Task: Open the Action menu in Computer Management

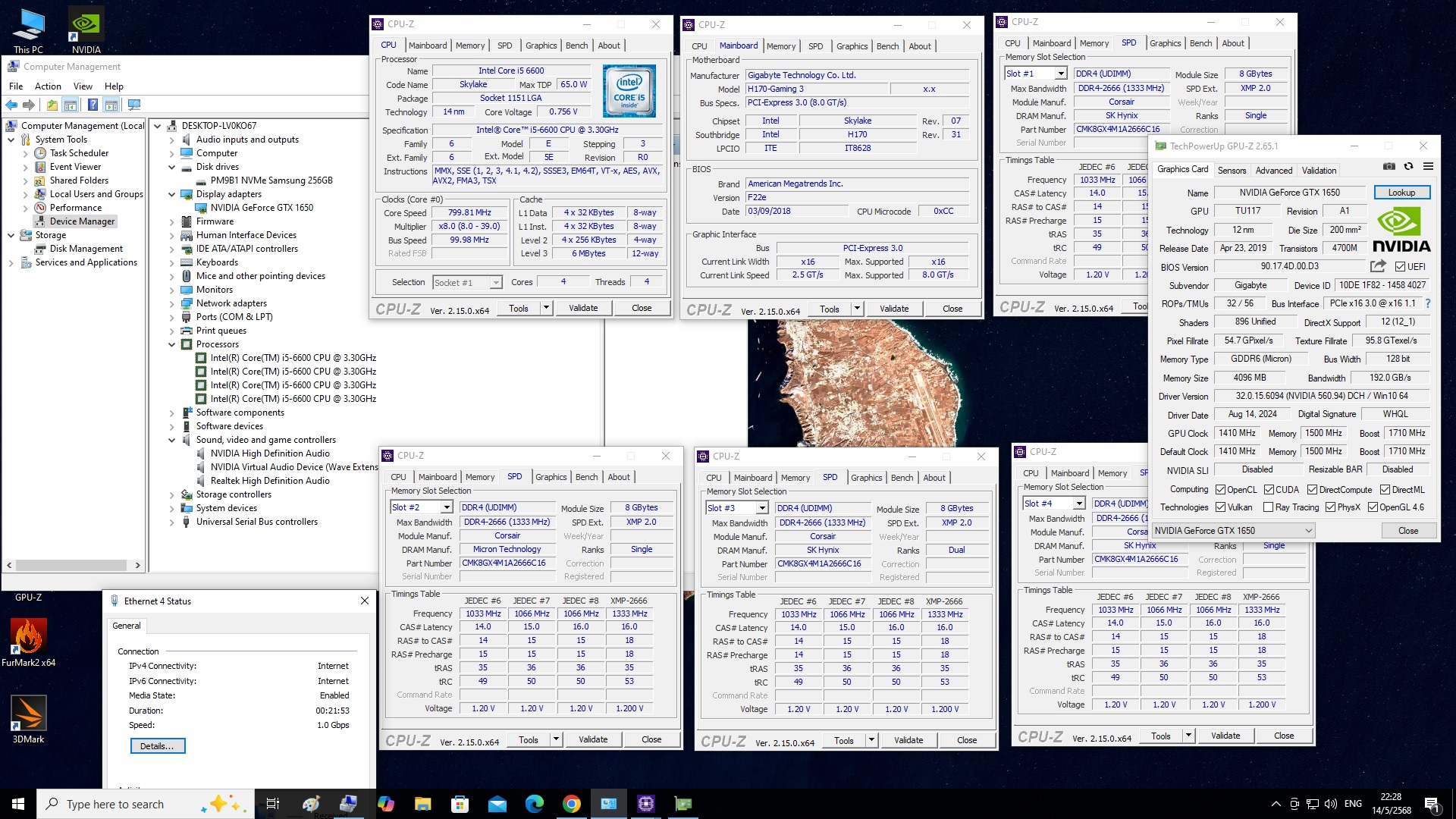Action: tap(48, 86)
